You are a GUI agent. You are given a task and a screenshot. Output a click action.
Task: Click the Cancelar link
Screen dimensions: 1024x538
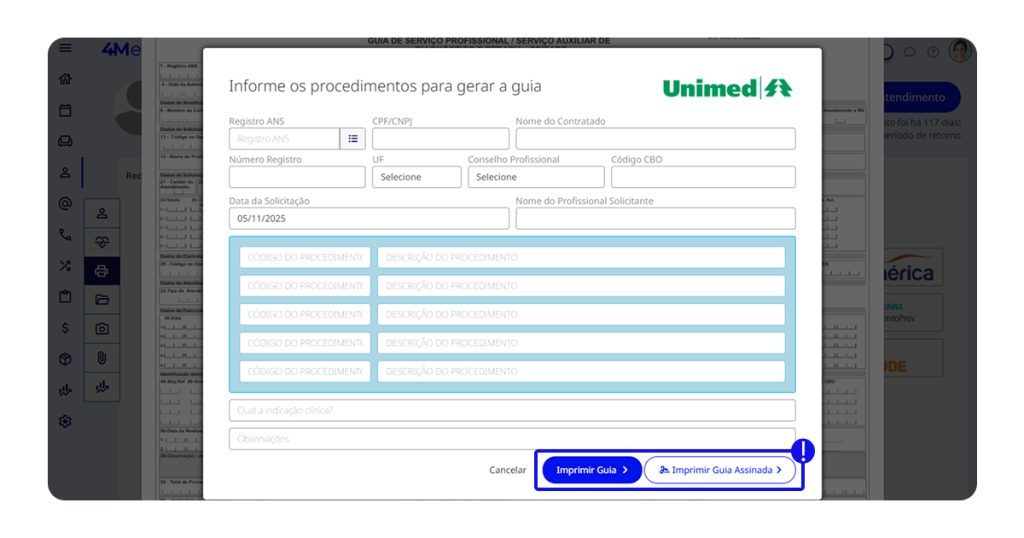click(507, 470)
